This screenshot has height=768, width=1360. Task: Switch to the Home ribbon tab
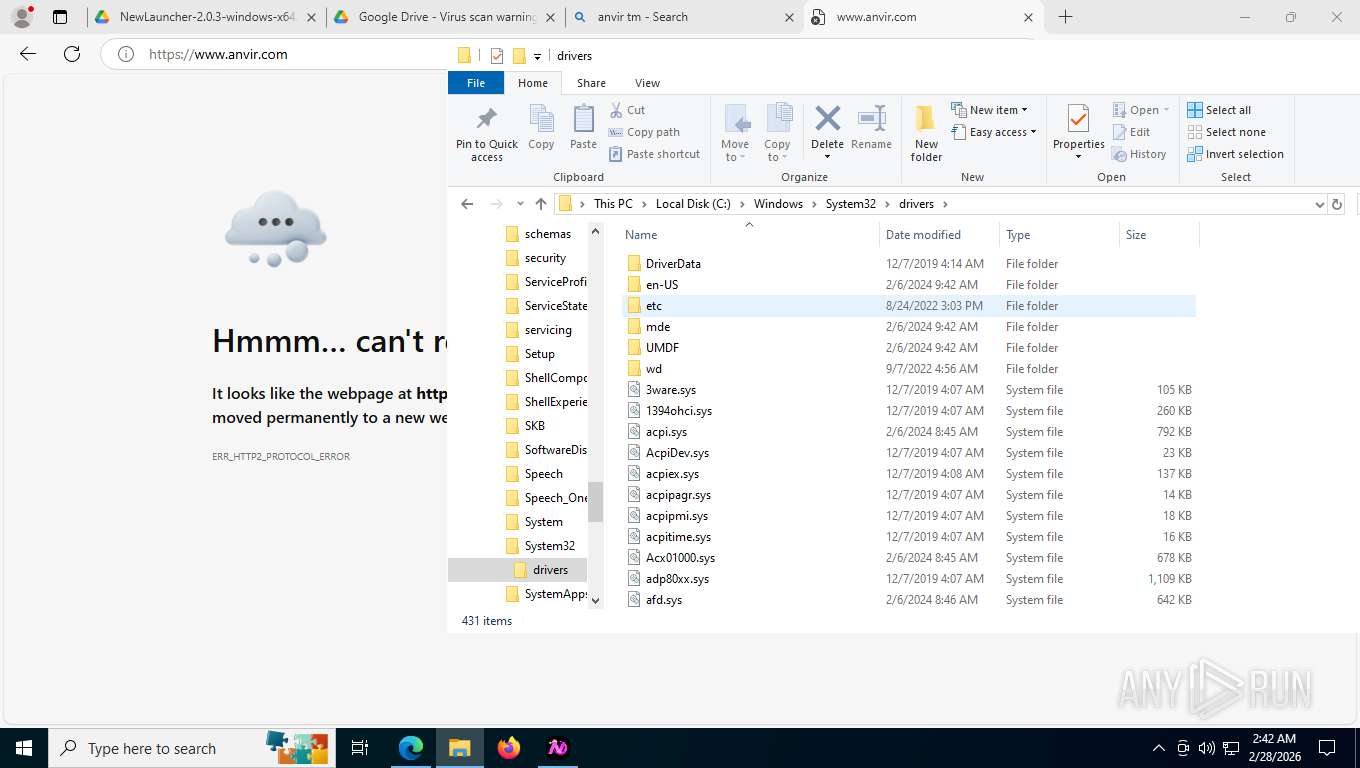point(533,83)
